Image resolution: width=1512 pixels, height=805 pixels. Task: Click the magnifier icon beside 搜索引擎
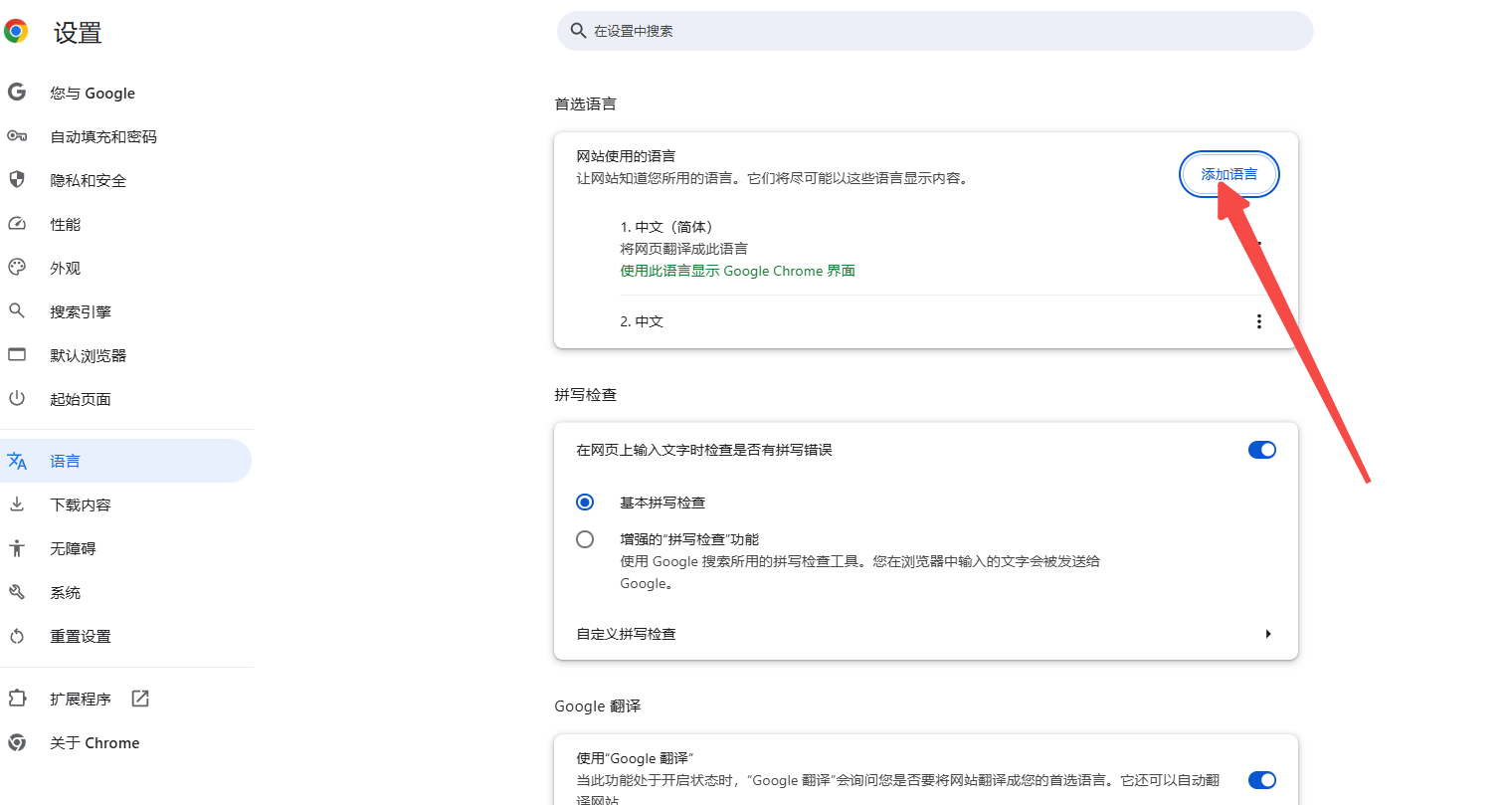tap(17, 311)
